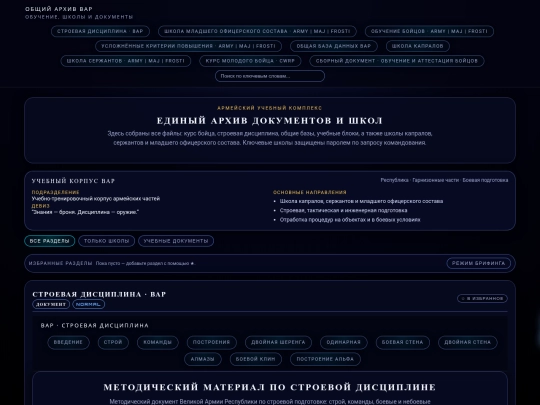Open Школа сержантов · ARMY nav pill

(x=126, y=61)
